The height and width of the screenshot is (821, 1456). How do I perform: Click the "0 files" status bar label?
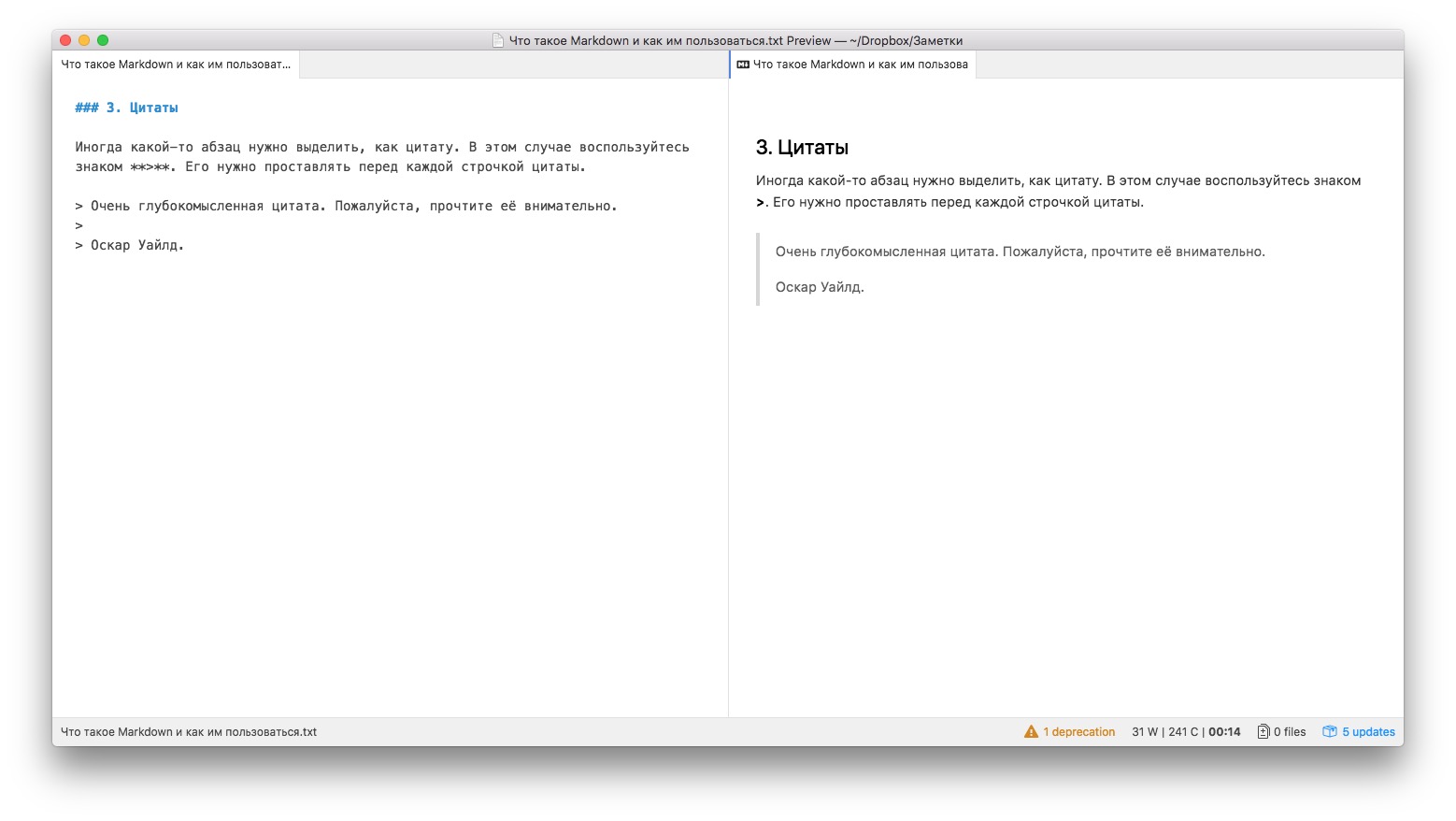(1290, 732)
